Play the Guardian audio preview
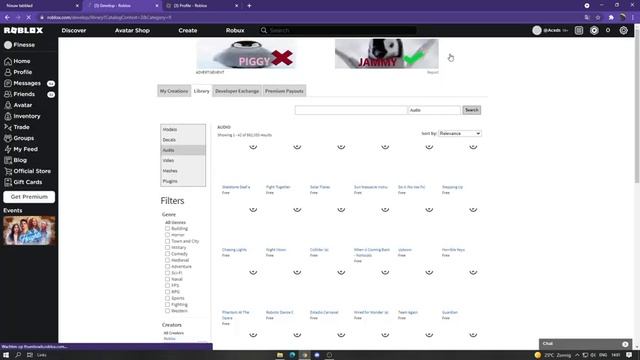This screenshot has width=640, height=360. click(473, 272)
